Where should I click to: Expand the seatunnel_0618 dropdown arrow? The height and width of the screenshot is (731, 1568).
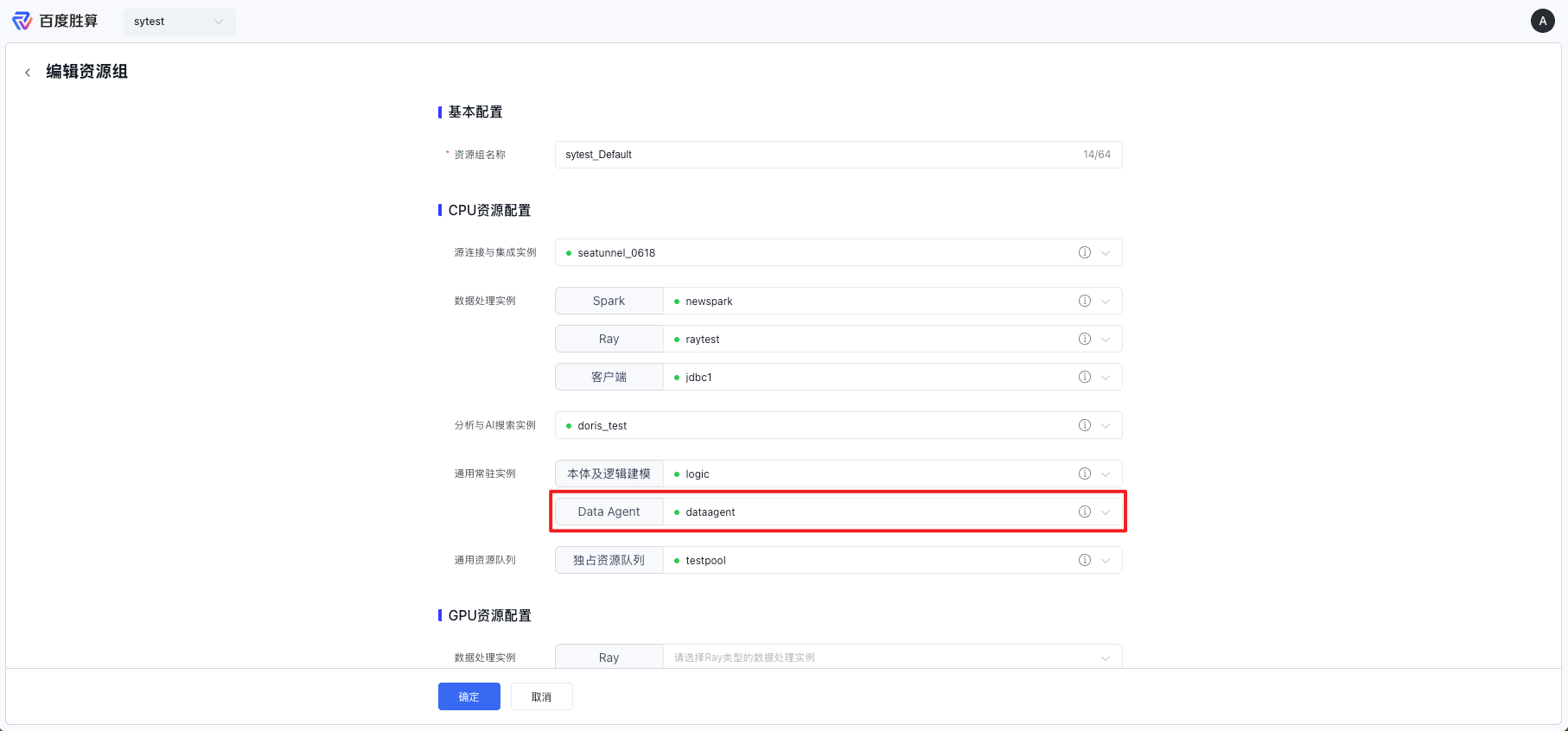click(x=1106, y=253)
